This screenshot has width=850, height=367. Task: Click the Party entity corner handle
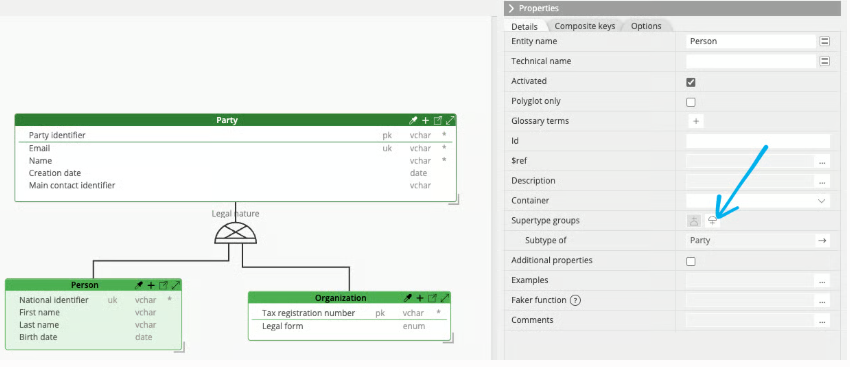click(x=454, y=199)
